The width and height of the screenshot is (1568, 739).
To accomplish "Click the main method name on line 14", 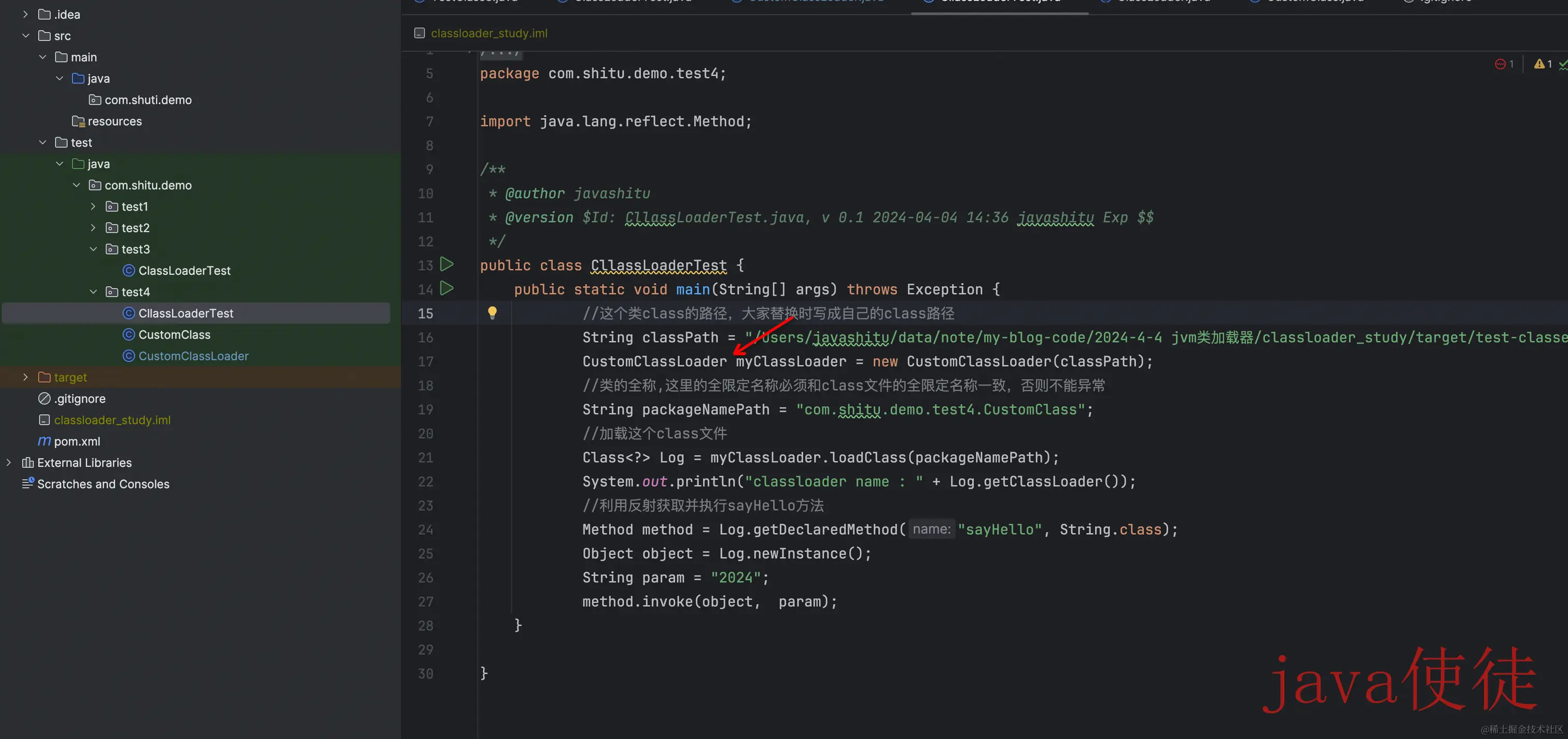I will (693, 289).
